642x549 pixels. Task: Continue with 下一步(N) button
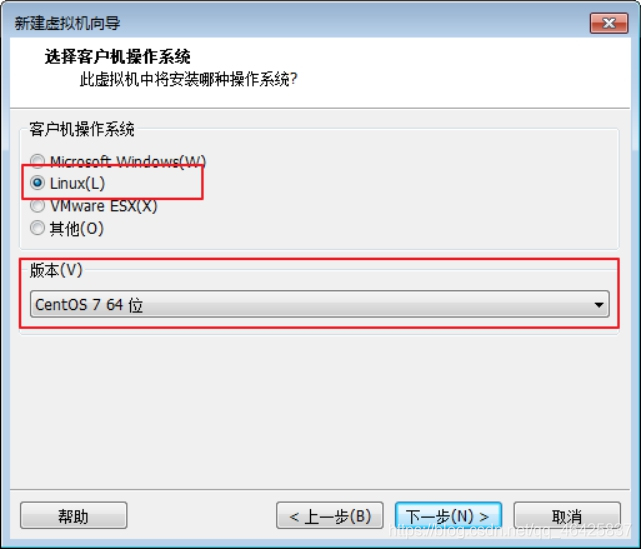point(448,516)
